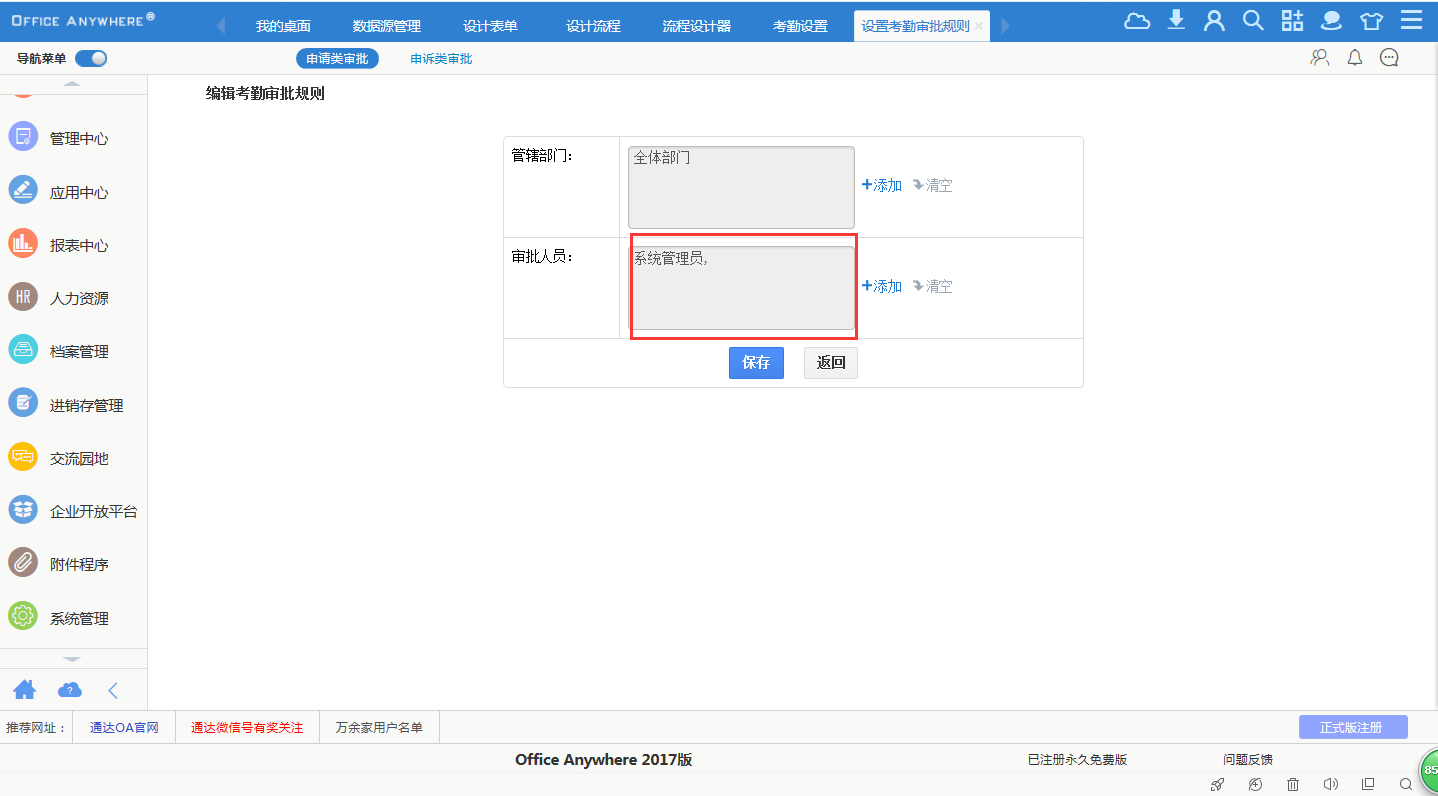Toggle the 导航菜单 switch
The width and height of the screenshot is (1438, 796).
pos(91,59)
